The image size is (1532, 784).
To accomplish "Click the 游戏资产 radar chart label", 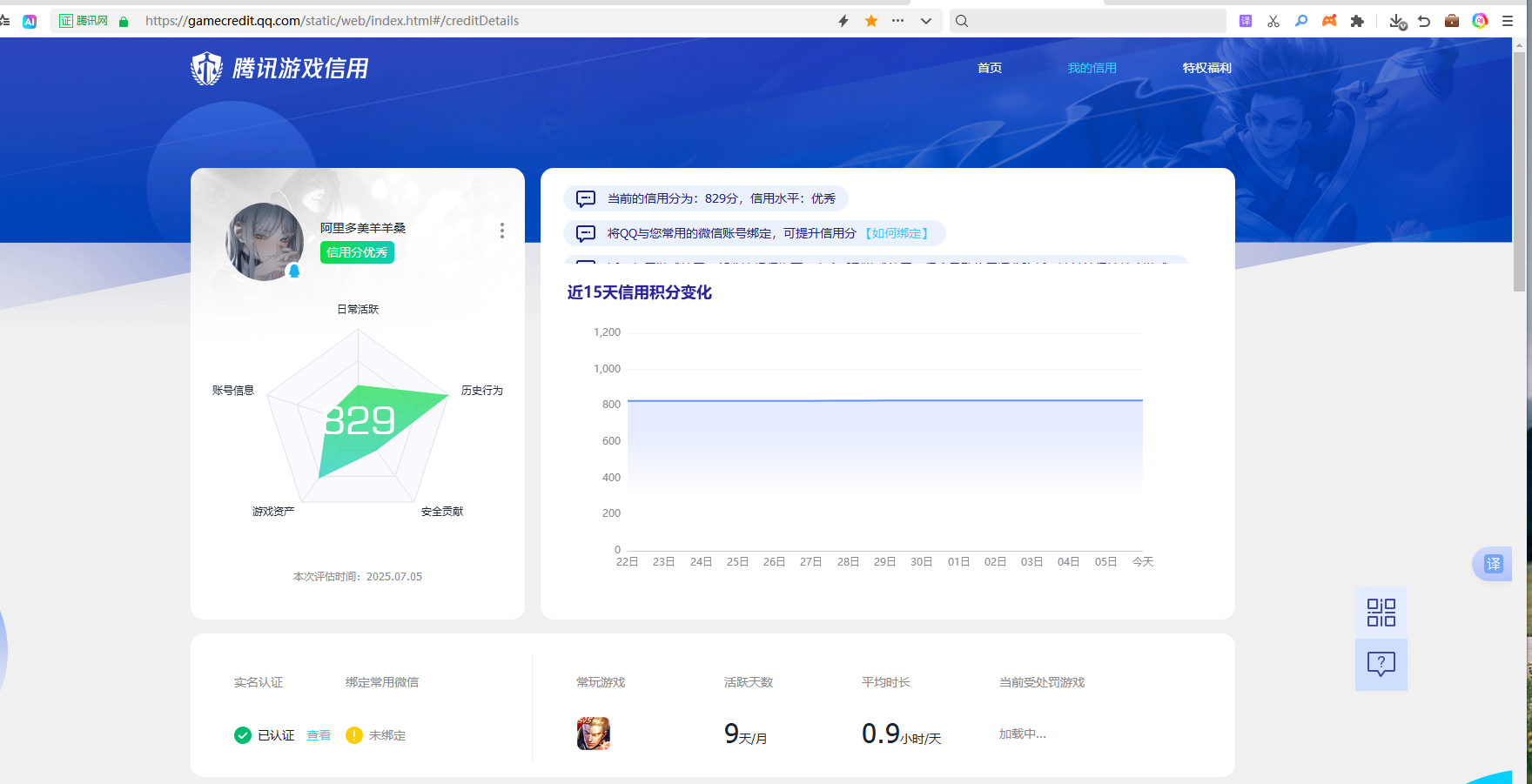I will pos(273,512).
